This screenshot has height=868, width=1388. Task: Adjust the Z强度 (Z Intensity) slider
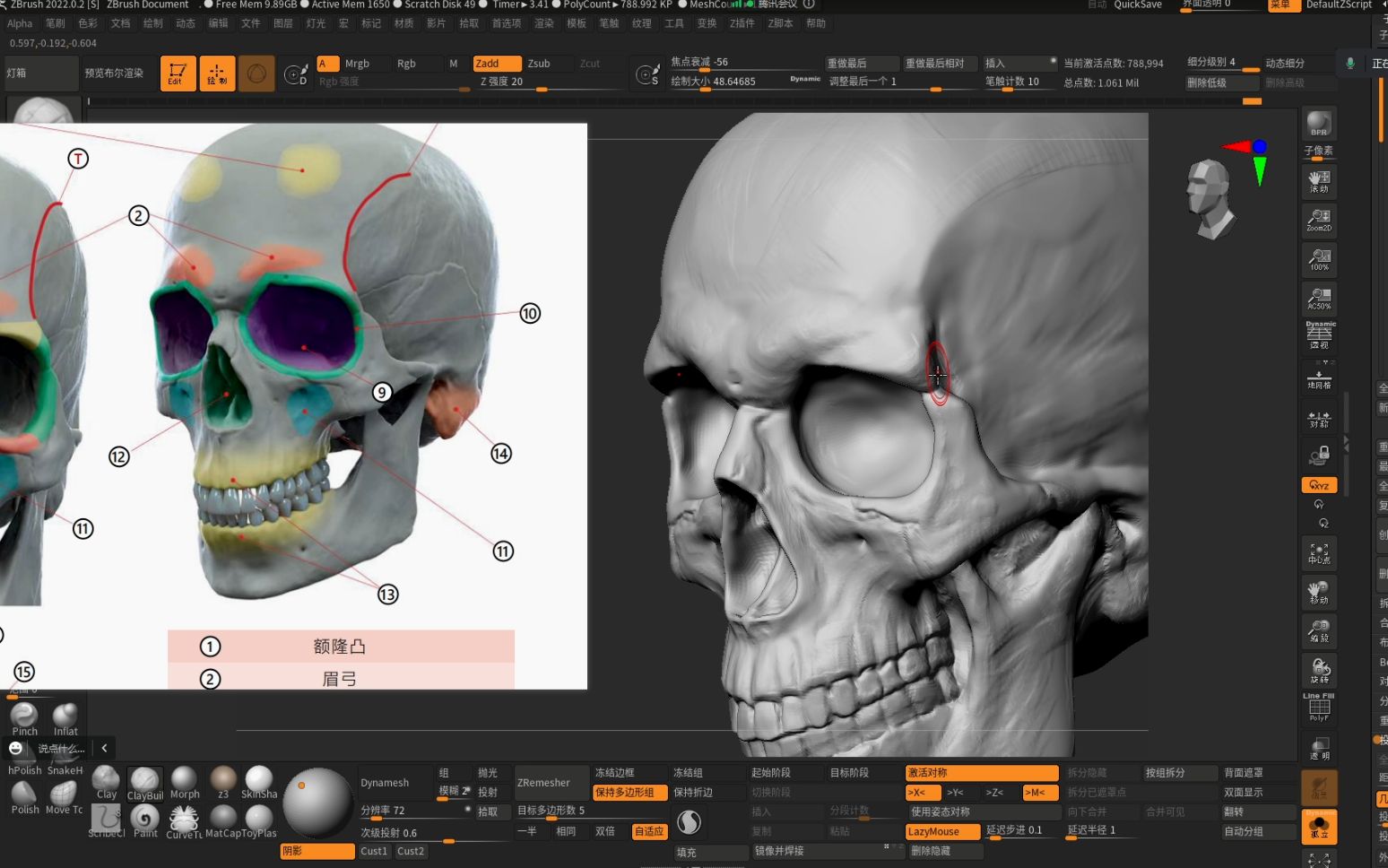pos(551,82)
